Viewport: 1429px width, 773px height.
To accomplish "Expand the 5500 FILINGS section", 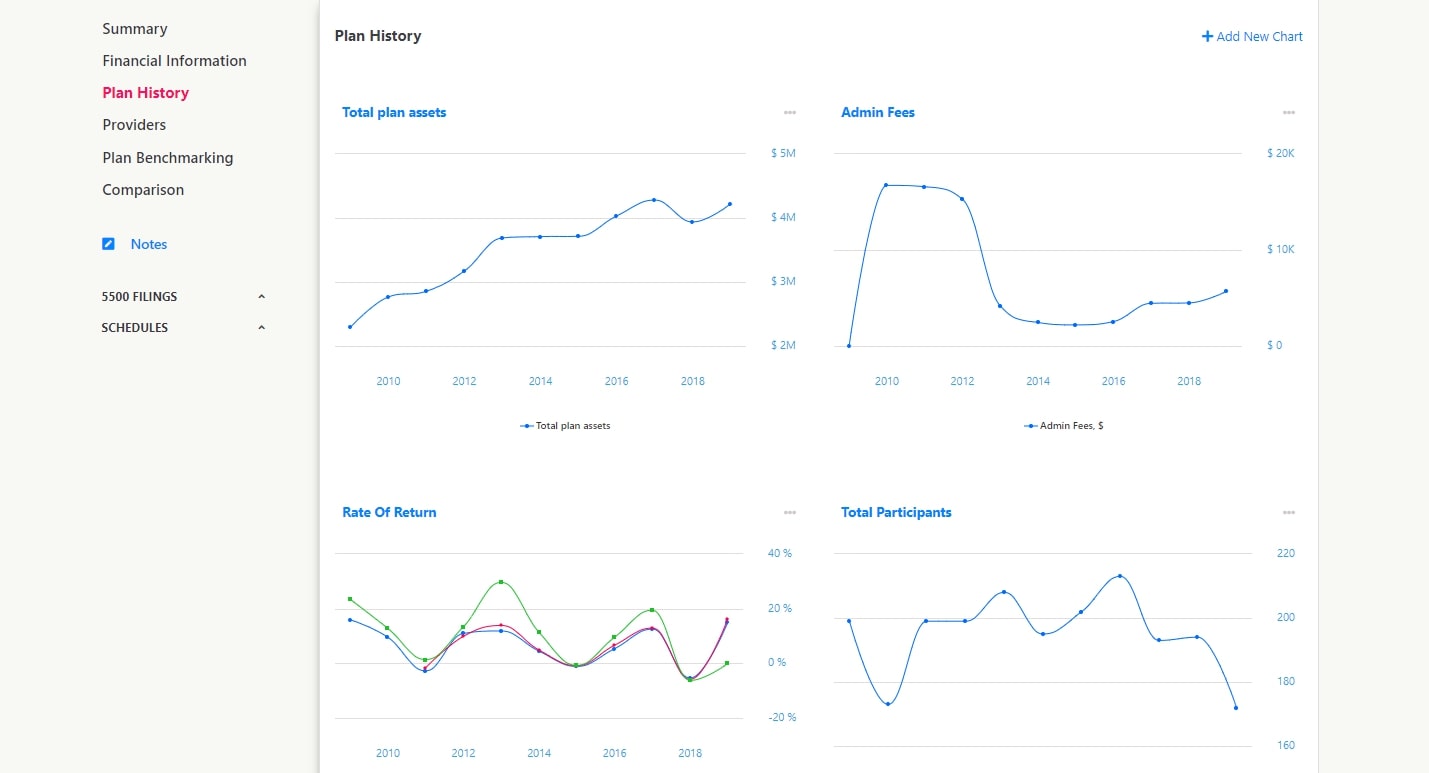I will pyautogui.click(x=261, y=297).
